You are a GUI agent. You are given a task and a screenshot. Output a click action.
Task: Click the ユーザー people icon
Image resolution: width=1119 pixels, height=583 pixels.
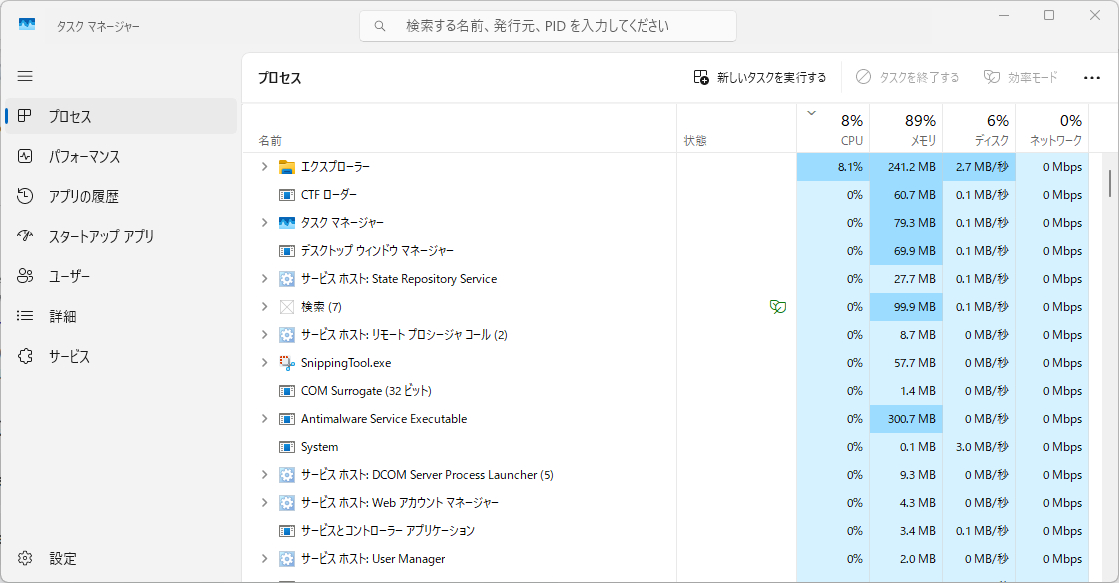[25, 275]
